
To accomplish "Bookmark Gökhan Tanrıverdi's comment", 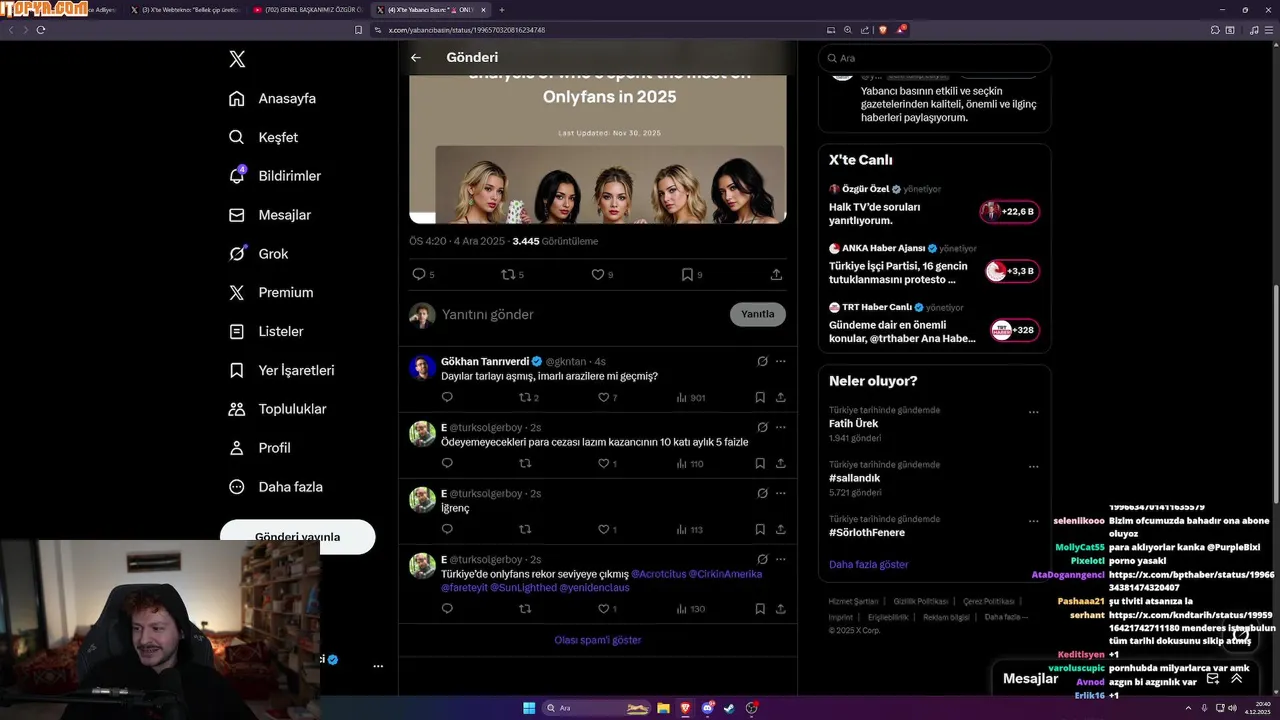I will [x=760, y=397].
